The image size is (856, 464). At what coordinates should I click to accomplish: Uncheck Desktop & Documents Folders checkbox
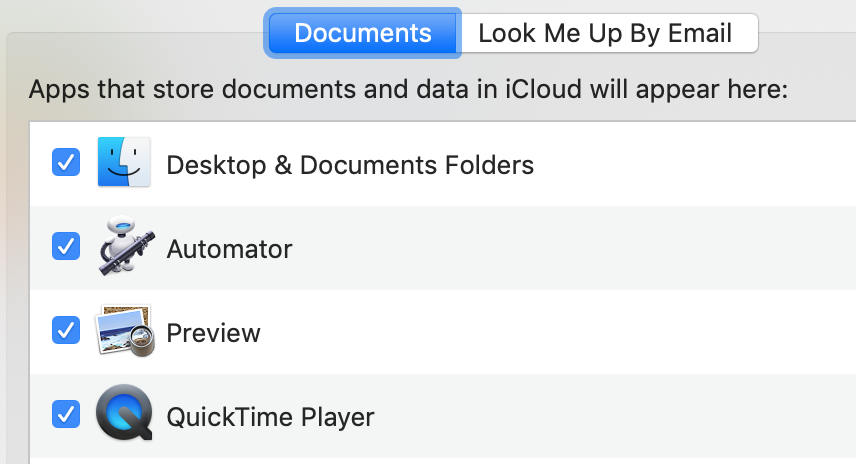click(x=66, y=163)
